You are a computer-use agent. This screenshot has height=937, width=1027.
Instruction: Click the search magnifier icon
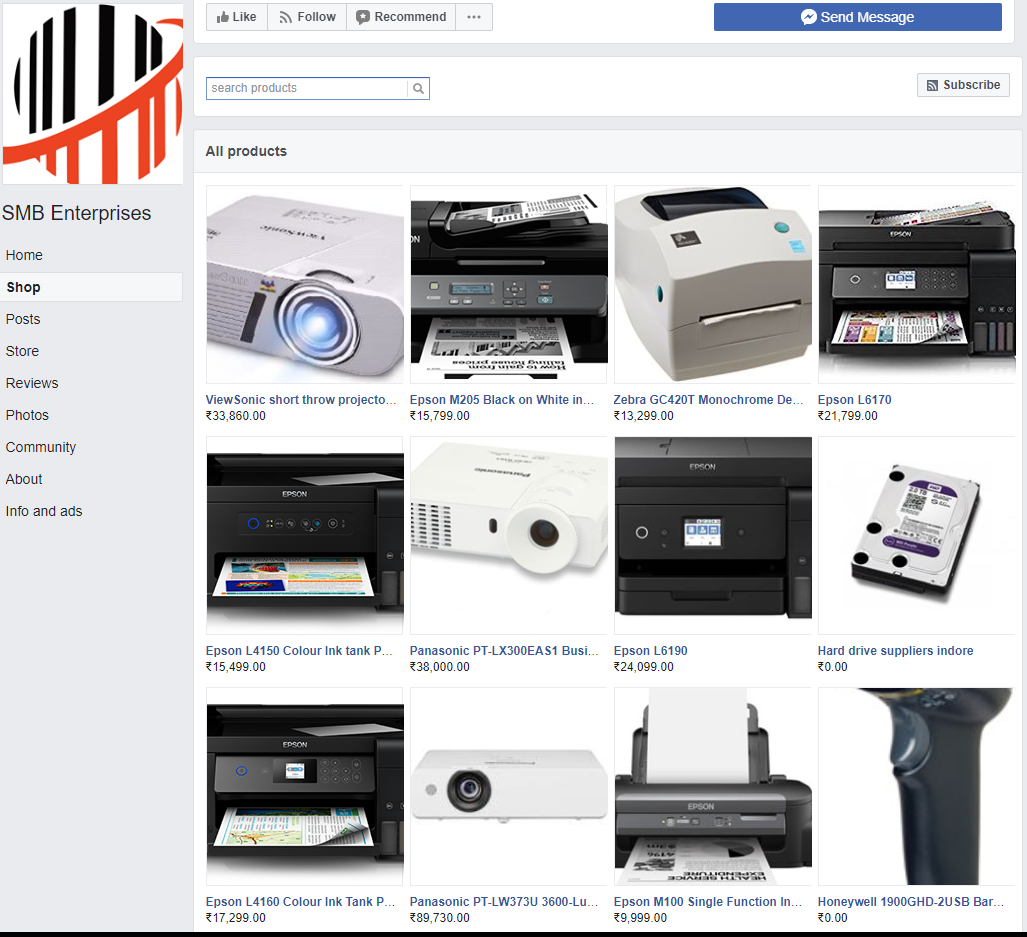(x=418, y=88)
